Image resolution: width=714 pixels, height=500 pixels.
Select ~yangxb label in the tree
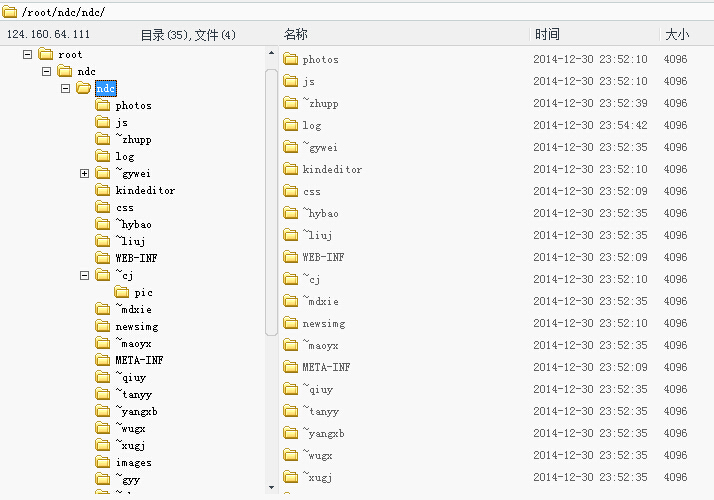click(137, 412)
